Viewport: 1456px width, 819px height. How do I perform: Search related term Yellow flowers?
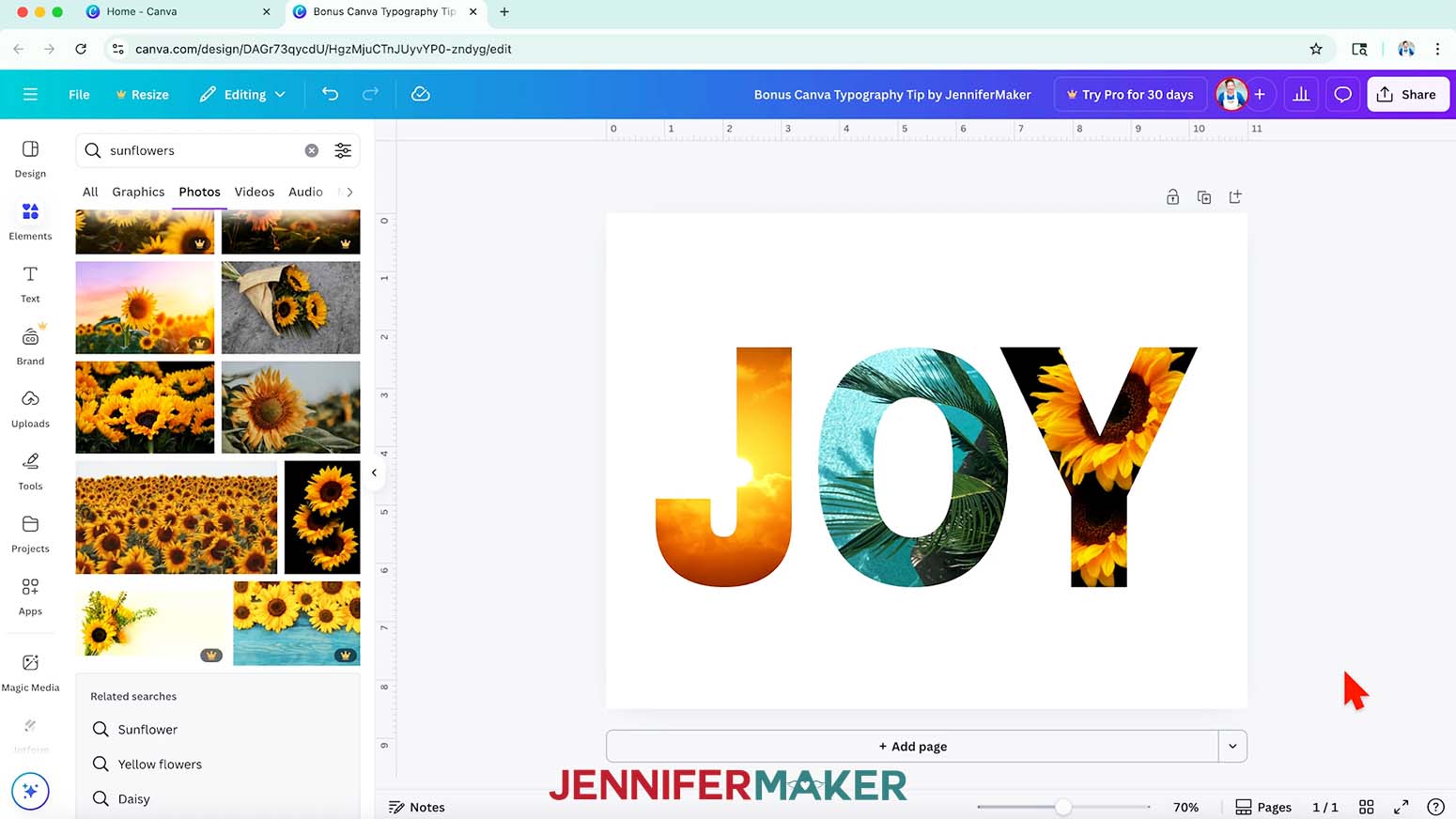(160, 764)
